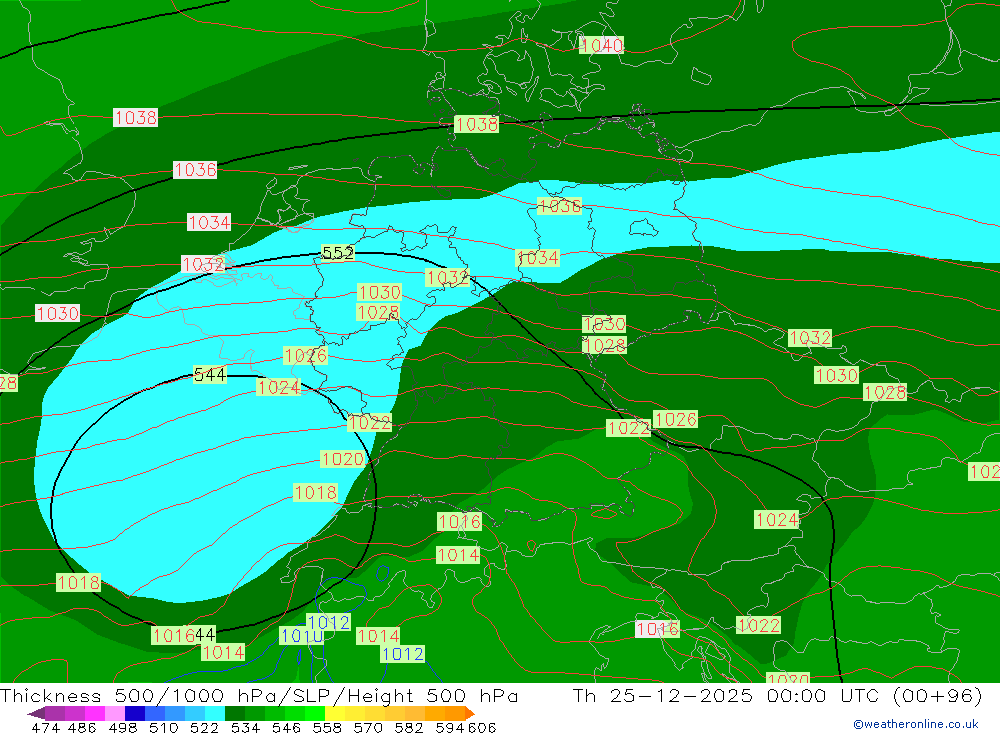Open the weatheronline.co.uk copyright link
Image resolution: width=1000 pixels, height=733 pixels.
point(916,724)
